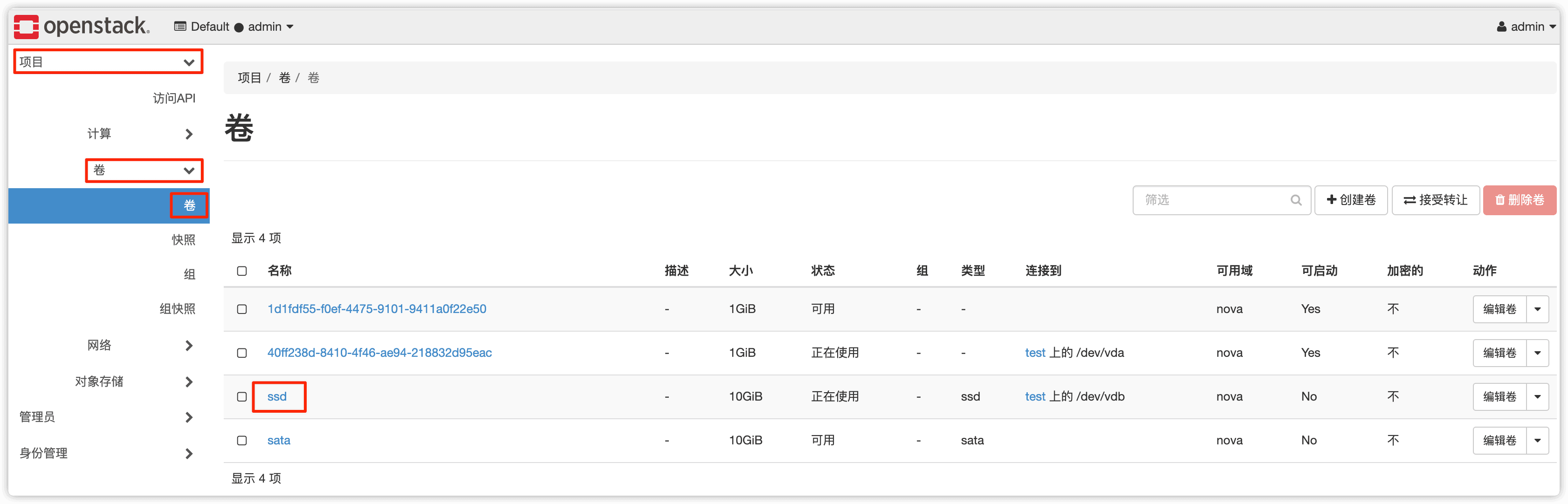
Task: Open action dropdown arrow for sata volume
Action: (1537, 441)
